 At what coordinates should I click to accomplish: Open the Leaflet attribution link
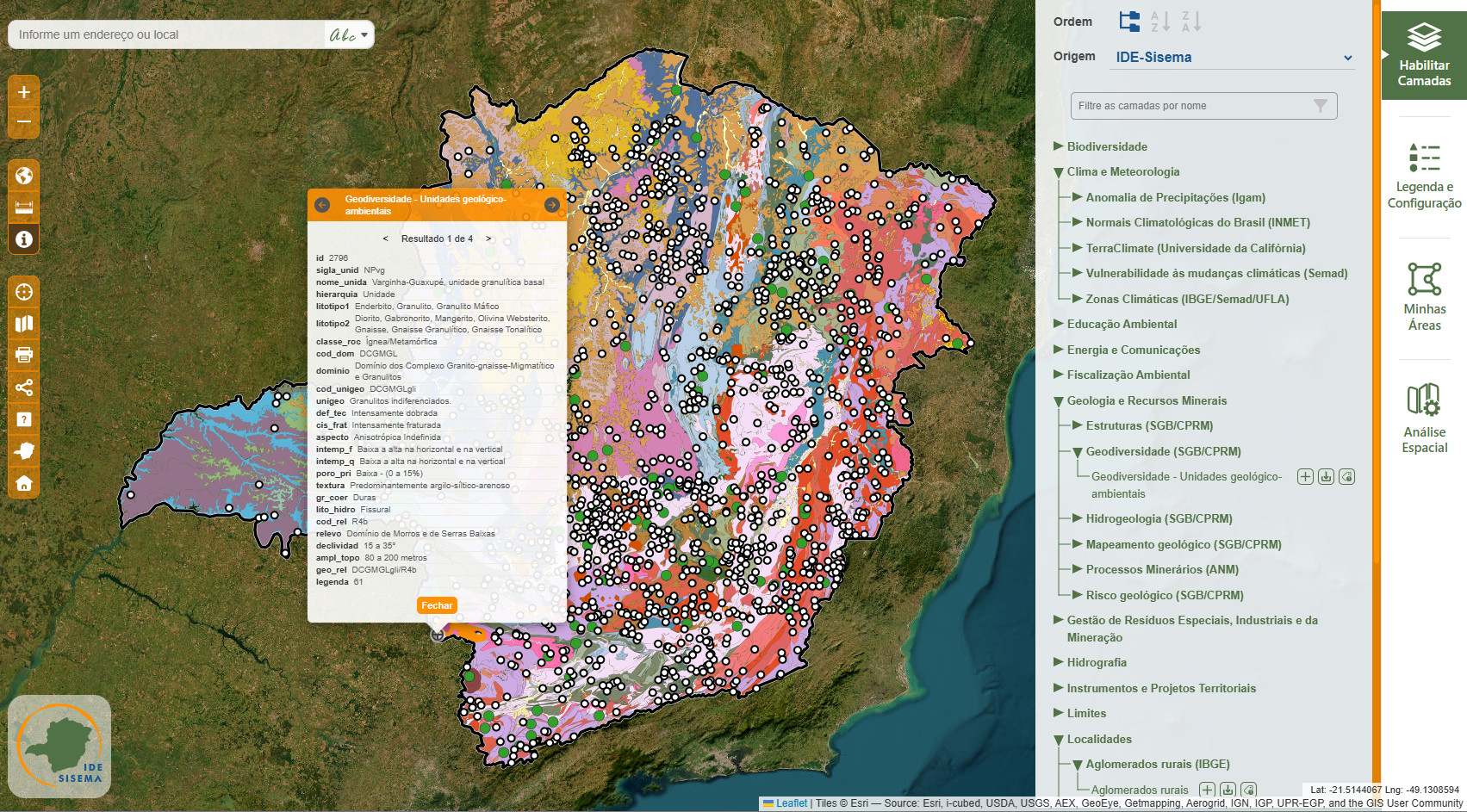tap(791, 803)
